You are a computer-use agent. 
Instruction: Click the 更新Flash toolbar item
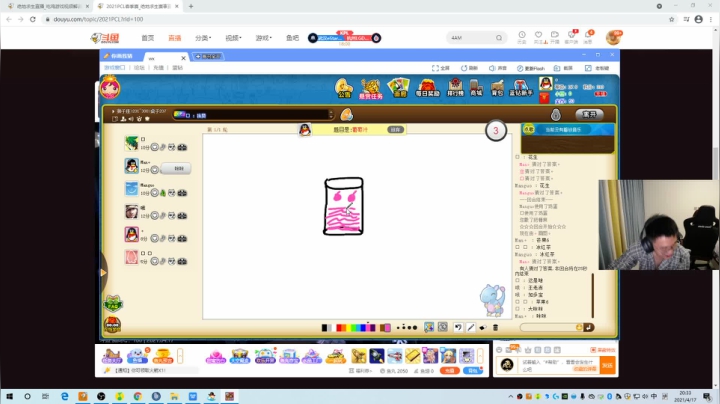[530, 68]
